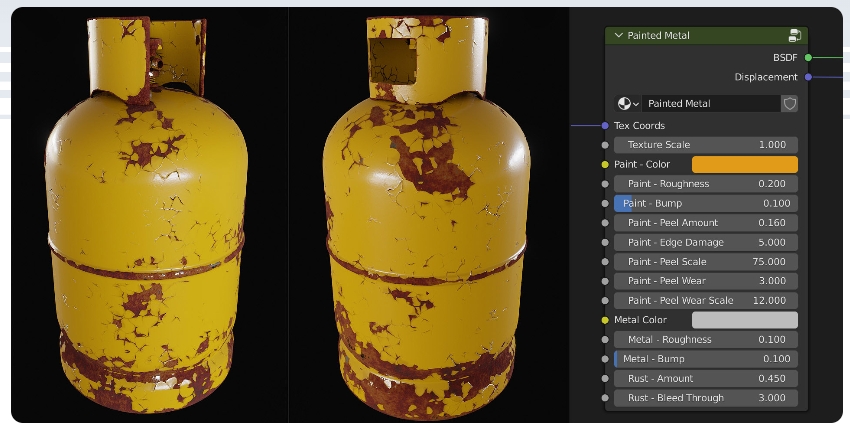Open the Metal Color gray swatch
850x431 pixels.
pos(745,320)
